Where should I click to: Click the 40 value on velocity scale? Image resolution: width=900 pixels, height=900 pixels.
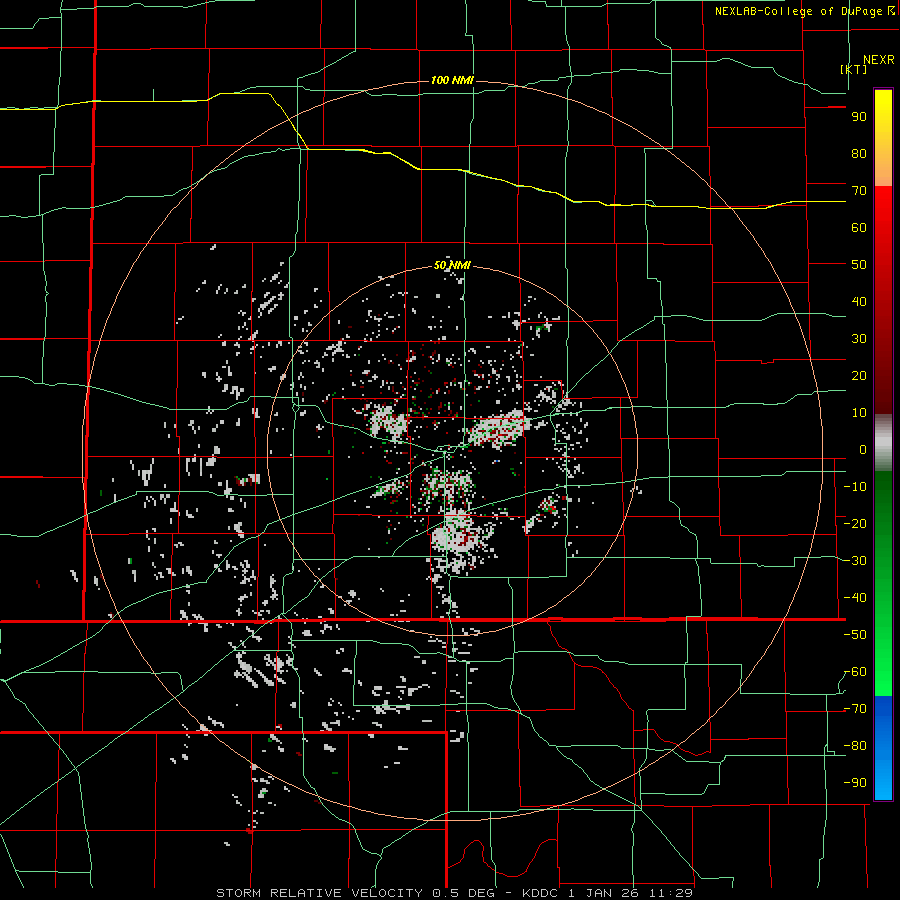(x=859, y=302)
